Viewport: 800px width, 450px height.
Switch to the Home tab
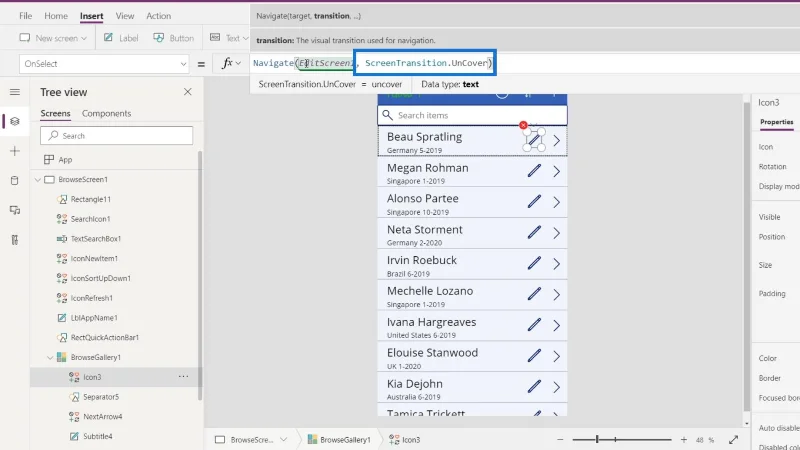pyautogui.click(x=56, y=16)
